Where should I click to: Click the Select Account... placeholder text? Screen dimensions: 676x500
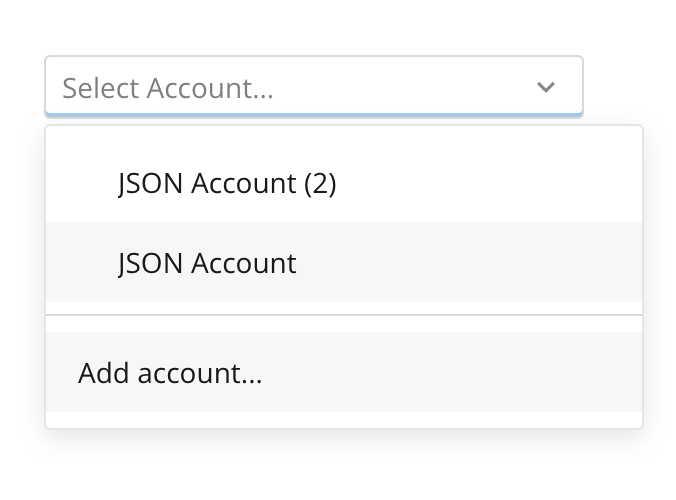click(x=168, y=88)
